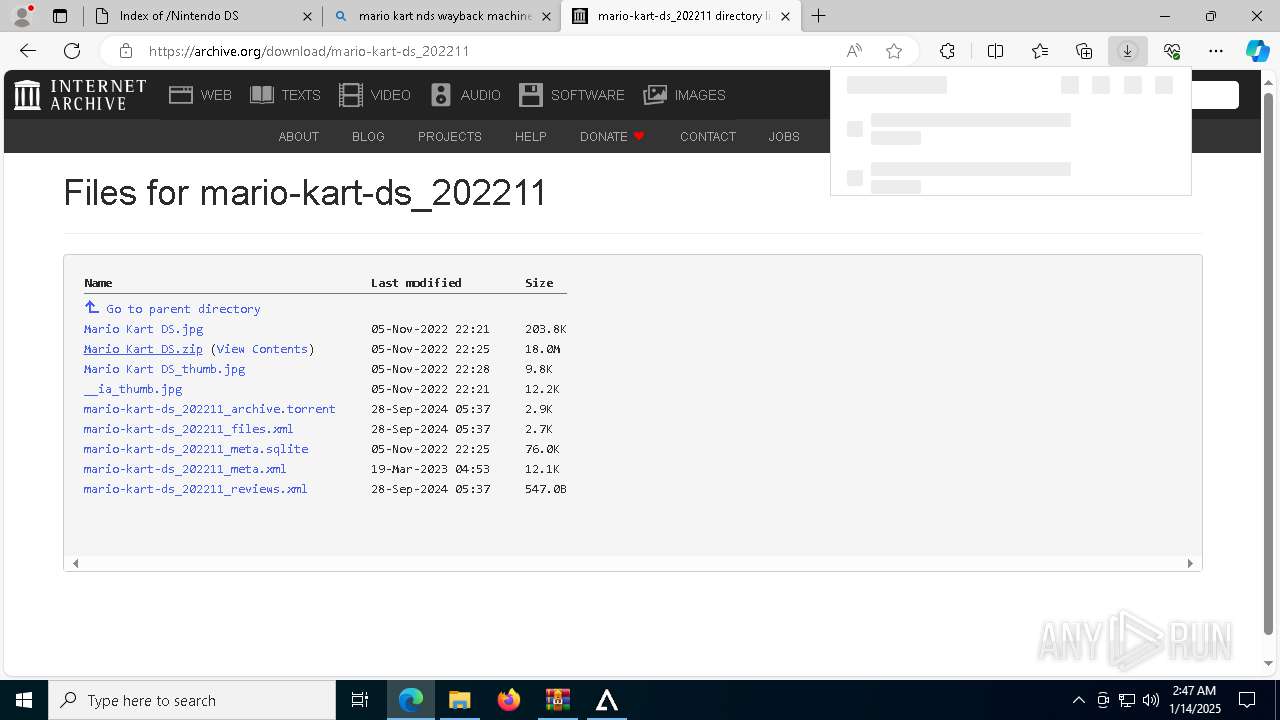Open __ia_thumb.jpg file
The height and width of the screenshot is (720, 1280).
pos(133,389)
